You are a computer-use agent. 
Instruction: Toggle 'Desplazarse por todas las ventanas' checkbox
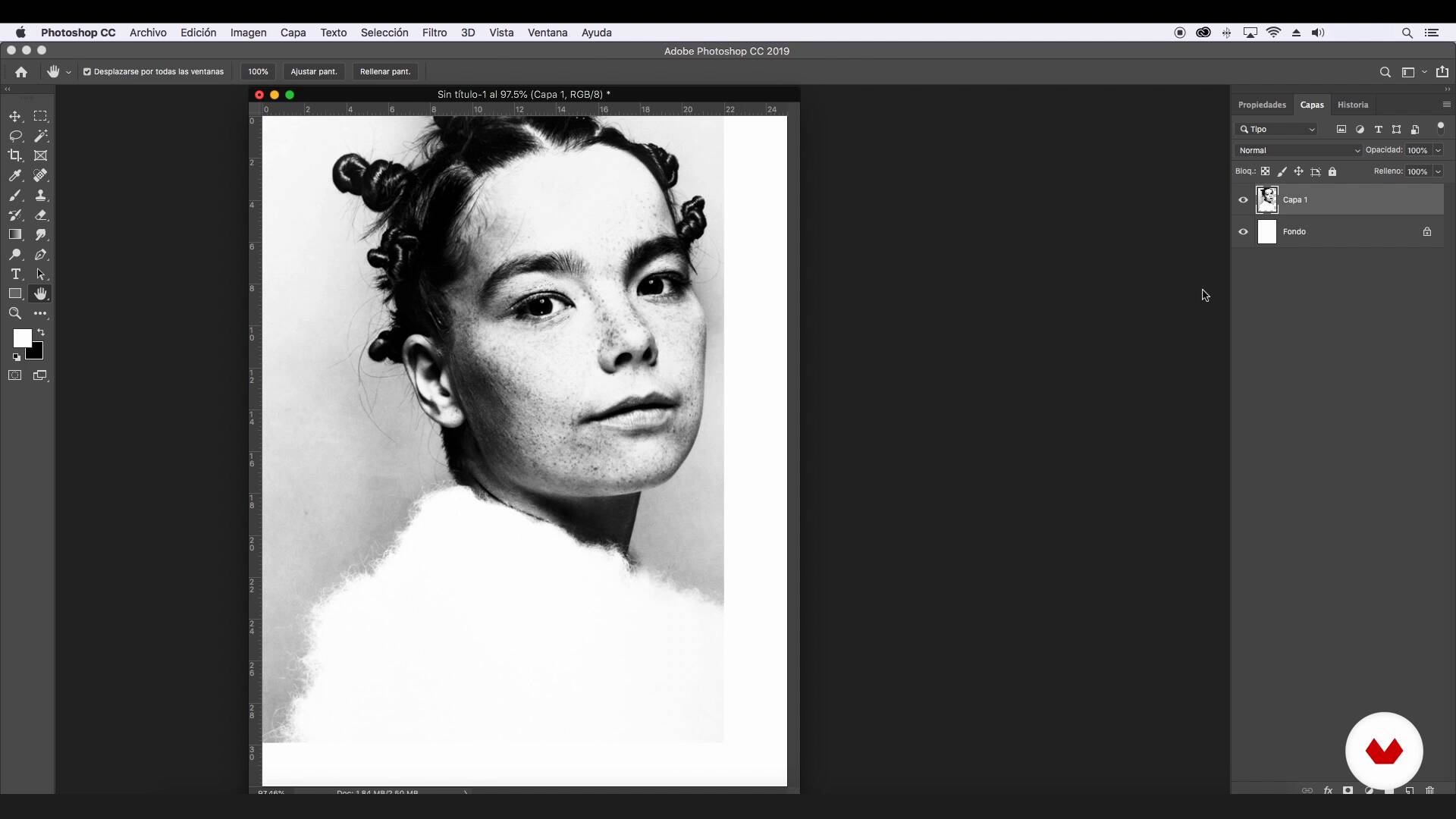[87, 72]
